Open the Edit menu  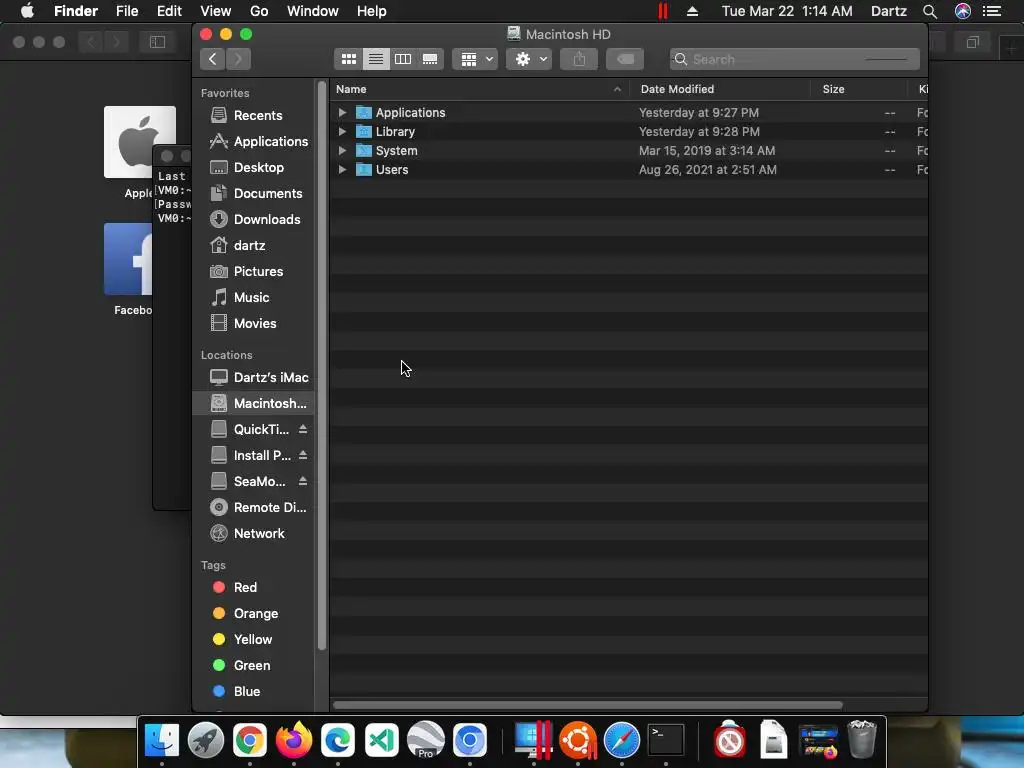coord(169,11)
